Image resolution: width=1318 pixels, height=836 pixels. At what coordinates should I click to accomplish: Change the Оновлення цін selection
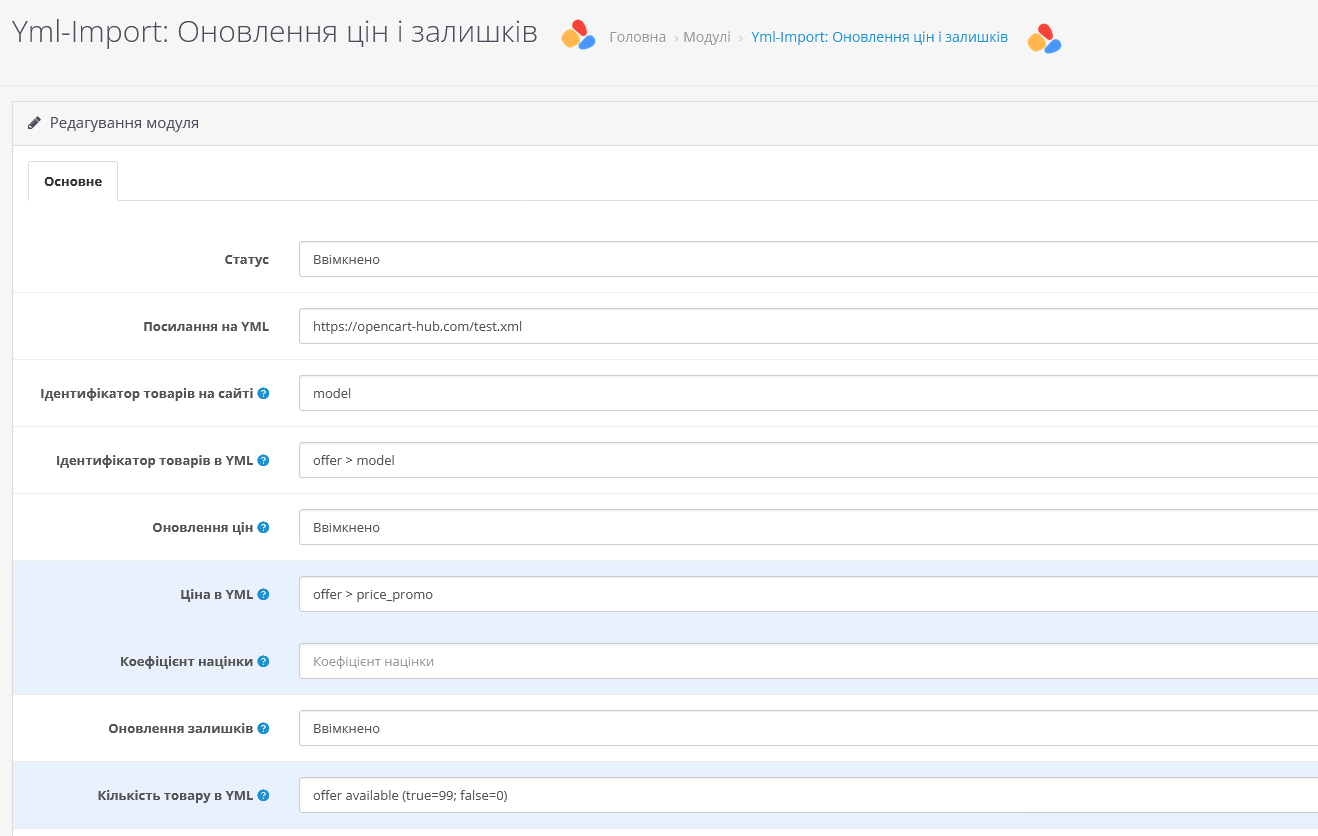[x=700, y=527]
